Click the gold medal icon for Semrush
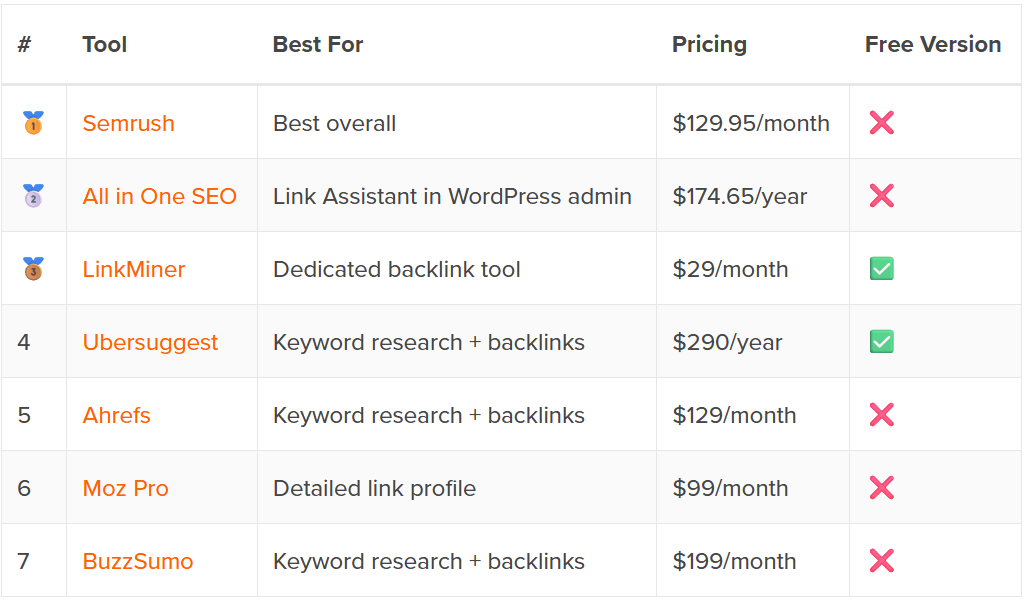This screenshot has width=1024, height=604. [x=33, y=123]
